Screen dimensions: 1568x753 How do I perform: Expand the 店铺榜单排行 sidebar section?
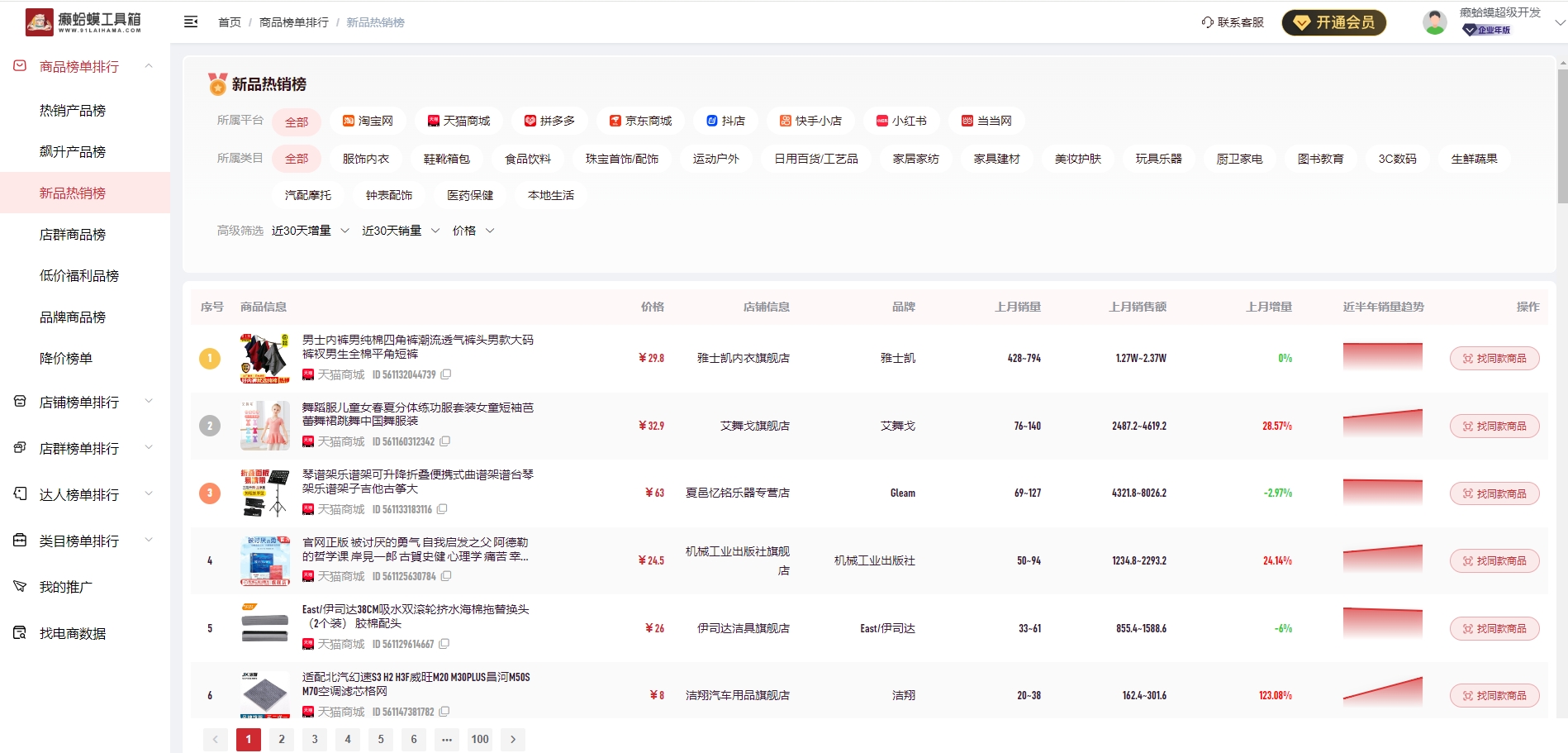149,402
